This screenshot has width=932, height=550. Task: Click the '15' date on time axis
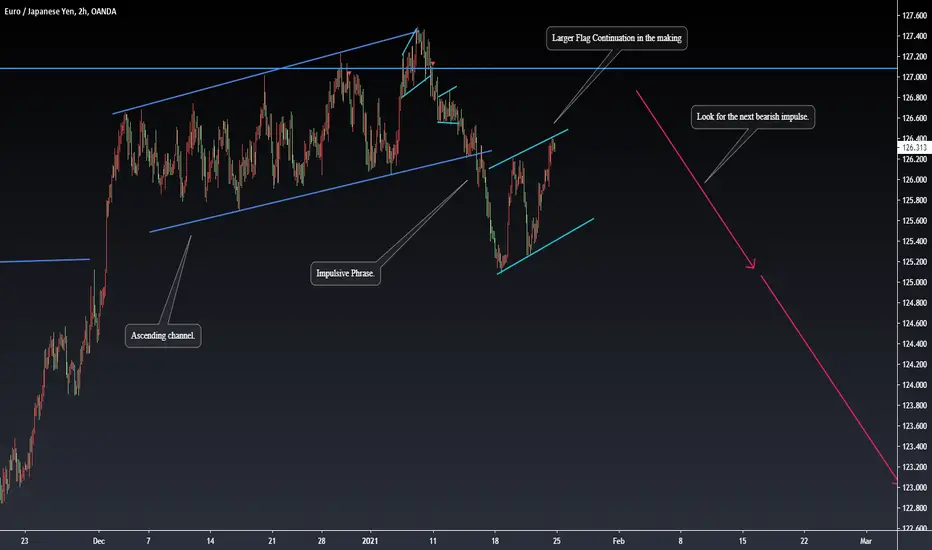click(x=742, y=541)
